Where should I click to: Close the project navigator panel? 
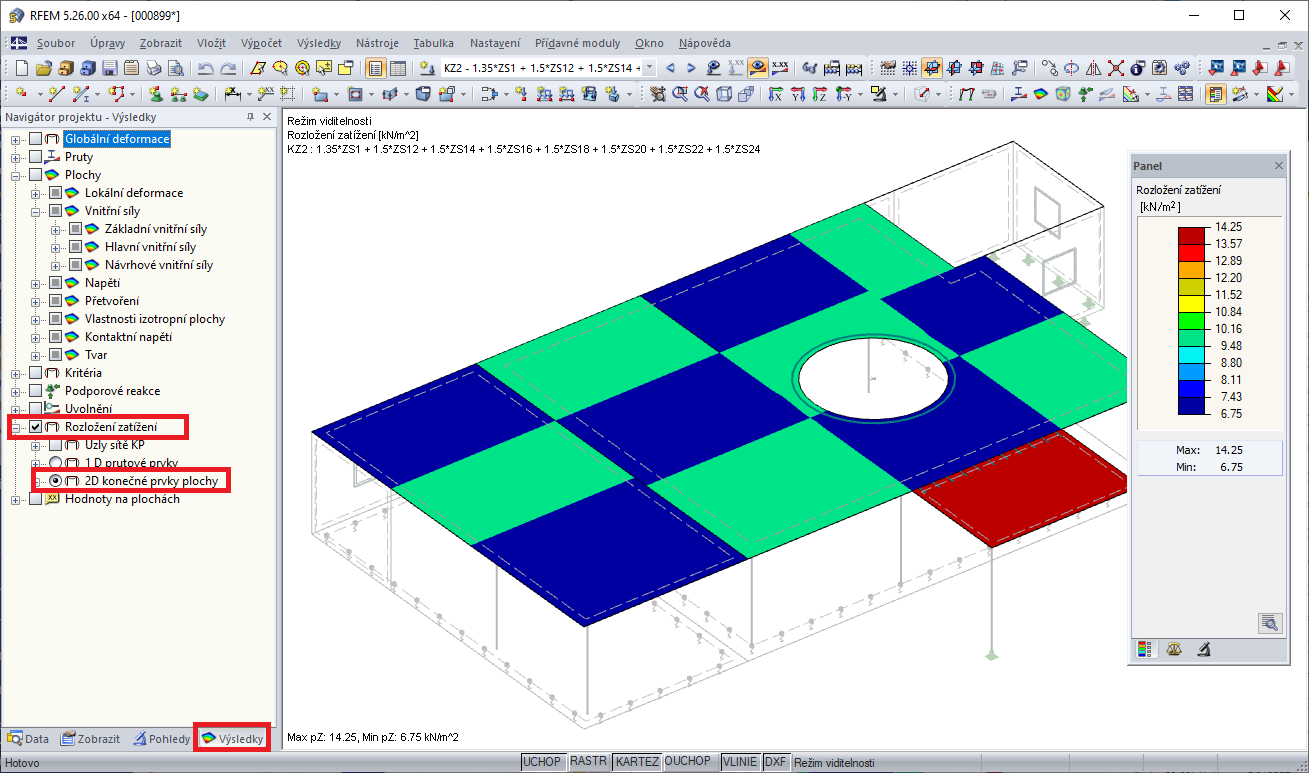pyautogui.click(x=267, y=117)
